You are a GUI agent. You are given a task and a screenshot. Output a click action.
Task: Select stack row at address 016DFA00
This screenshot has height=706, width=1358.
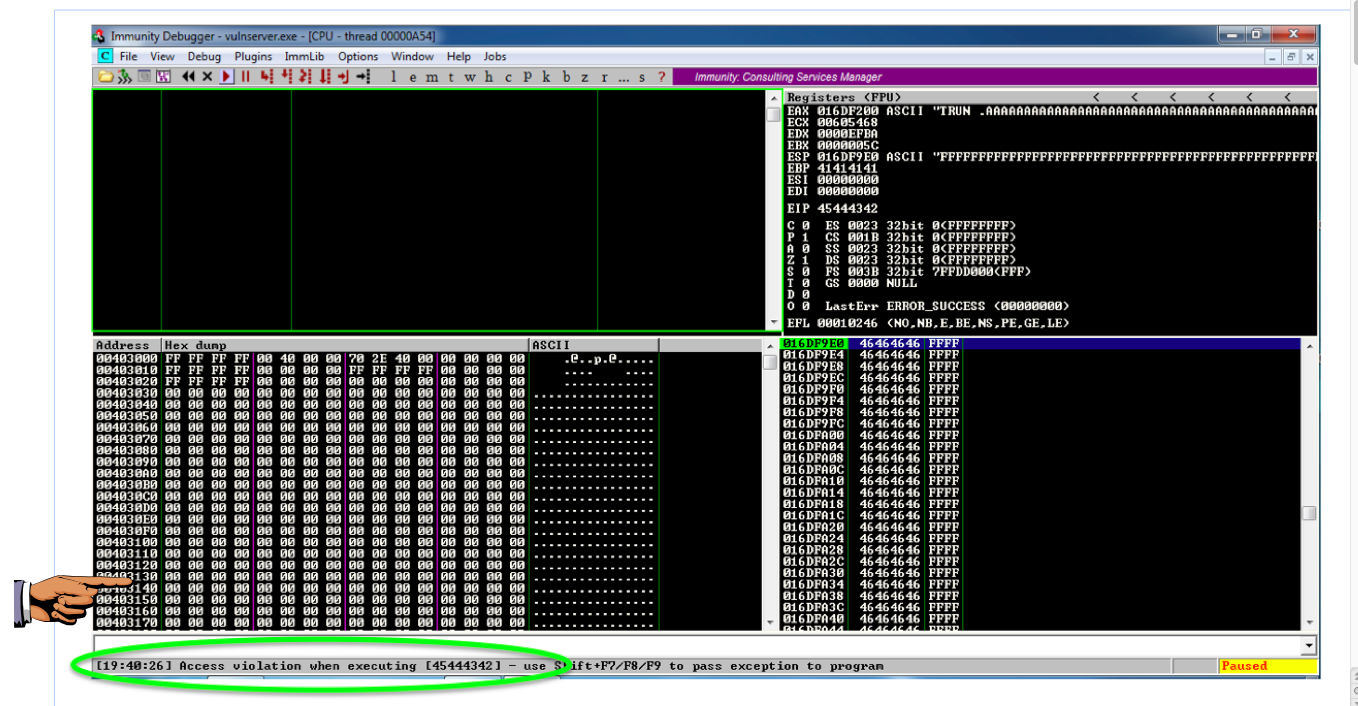(1041, 435)
